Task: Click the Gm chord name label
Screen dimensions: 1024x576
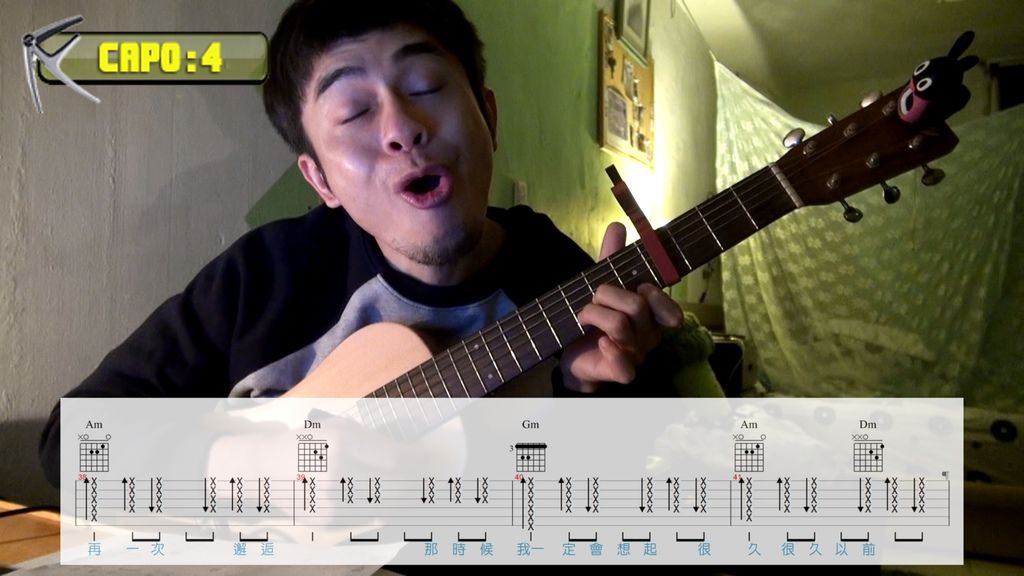Action: click(530, 424)
